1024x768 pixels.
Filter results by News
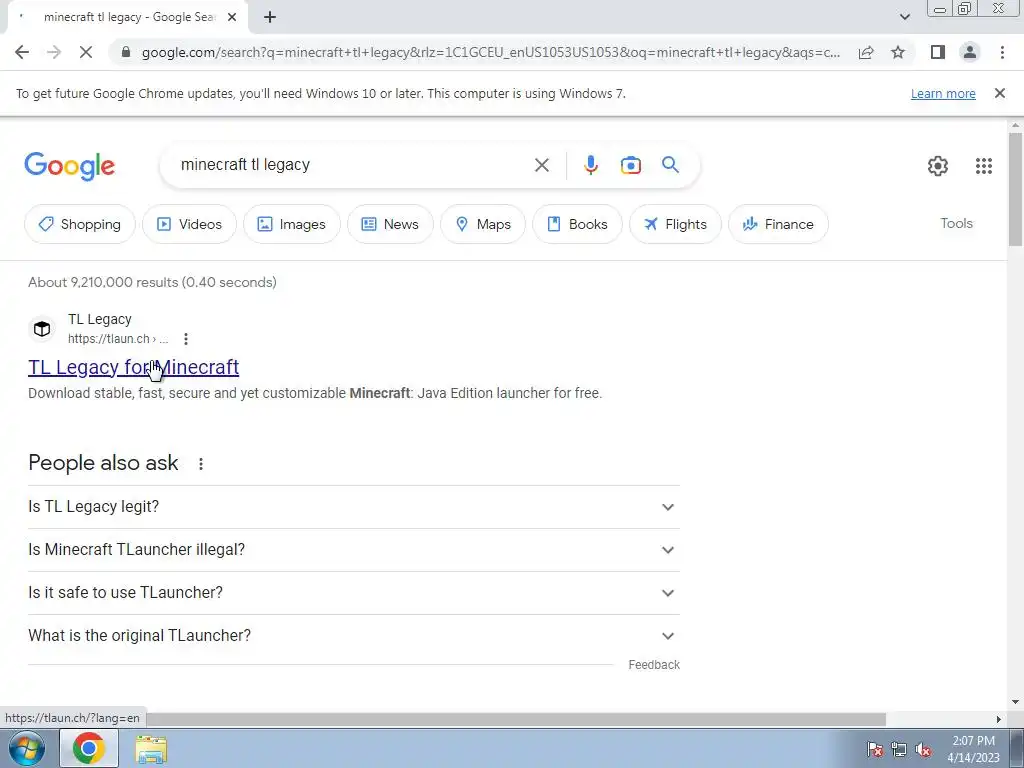[390, 224]
